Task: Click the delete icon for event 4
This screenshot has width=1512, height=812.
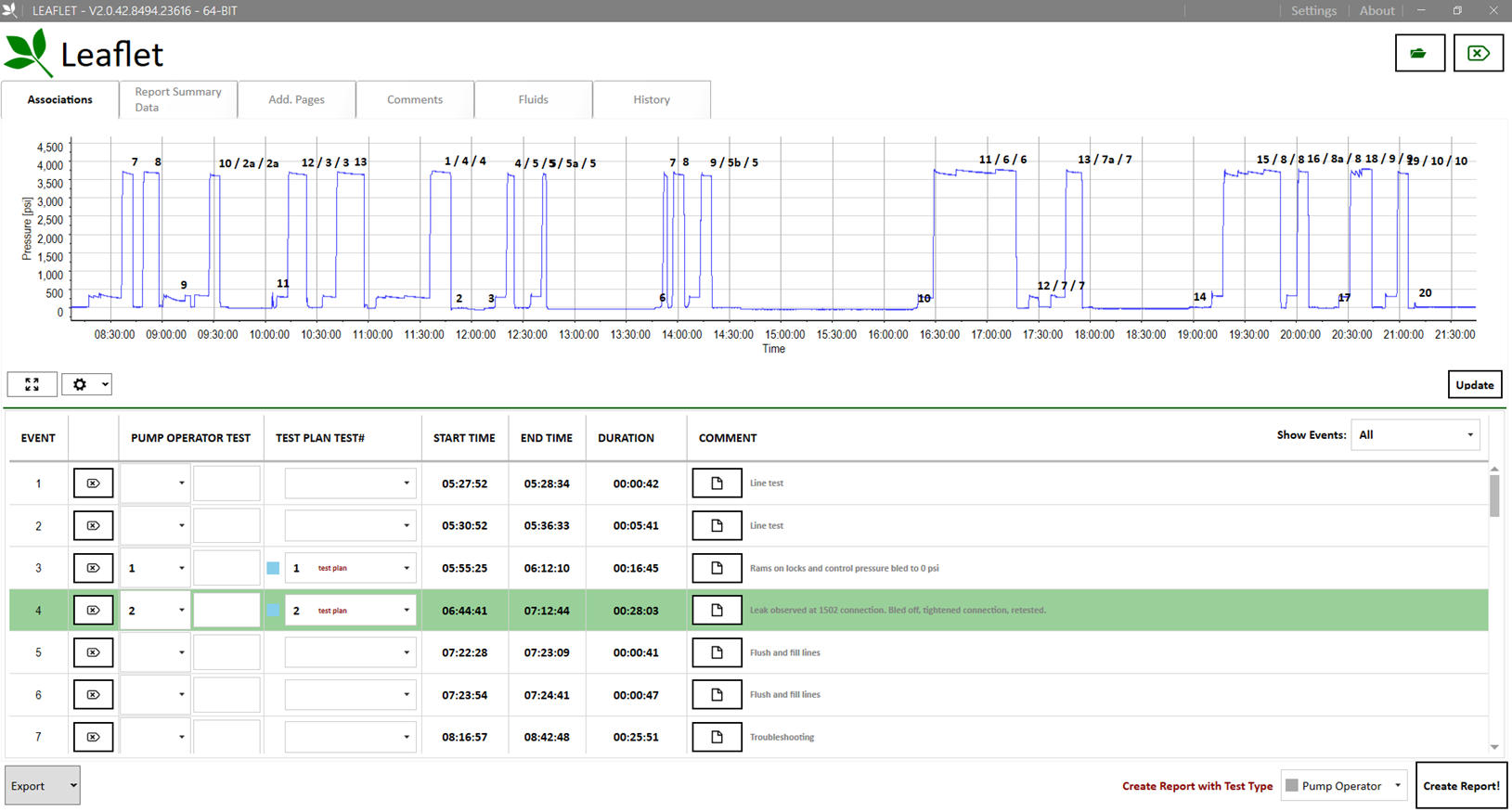Action: click(93, 611)
